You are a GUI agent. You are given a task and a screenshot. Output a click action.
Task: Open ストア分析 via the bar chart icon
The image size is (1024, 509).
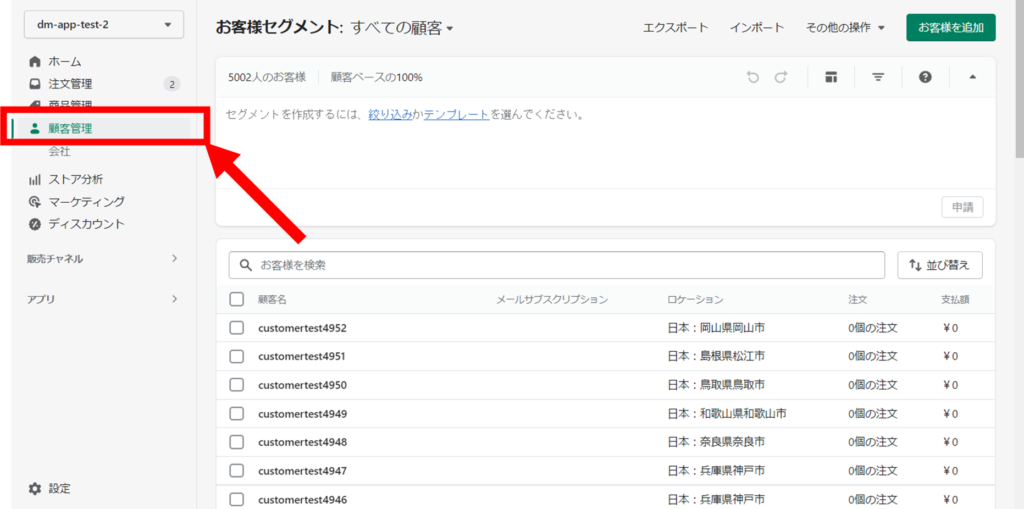pos(35,180)
